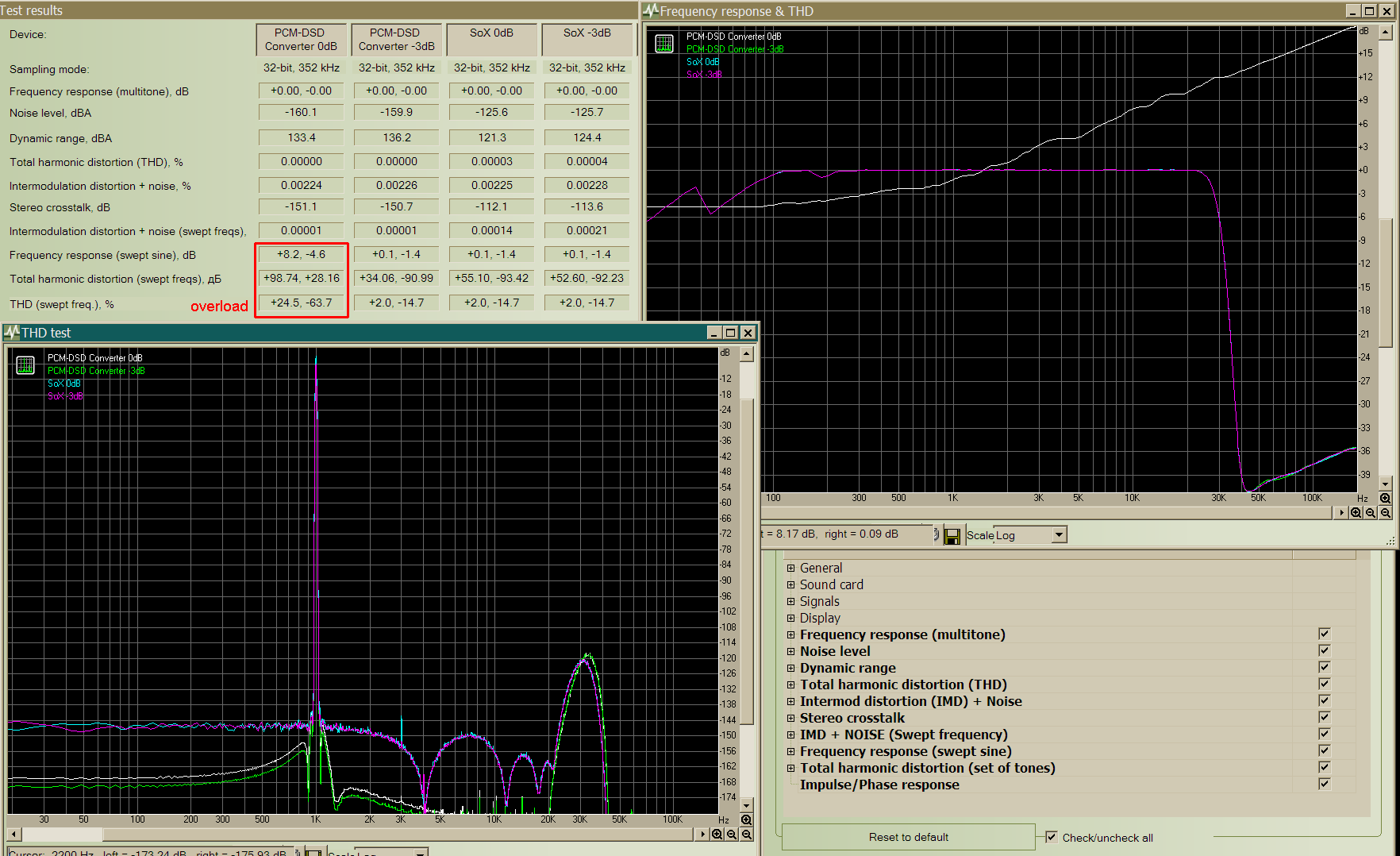This screenshot has width=1400, height=856.
Task: Toggle Check/uncheck all checkbox
Action: [1052, 837]
